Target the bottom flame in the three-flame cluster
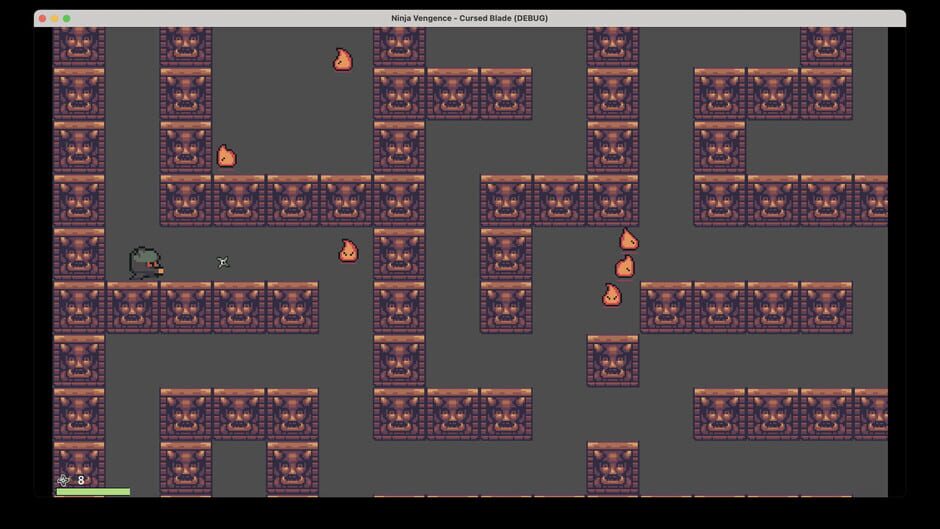The width and height of the screenshot is (940, 529). pos(612,295)
